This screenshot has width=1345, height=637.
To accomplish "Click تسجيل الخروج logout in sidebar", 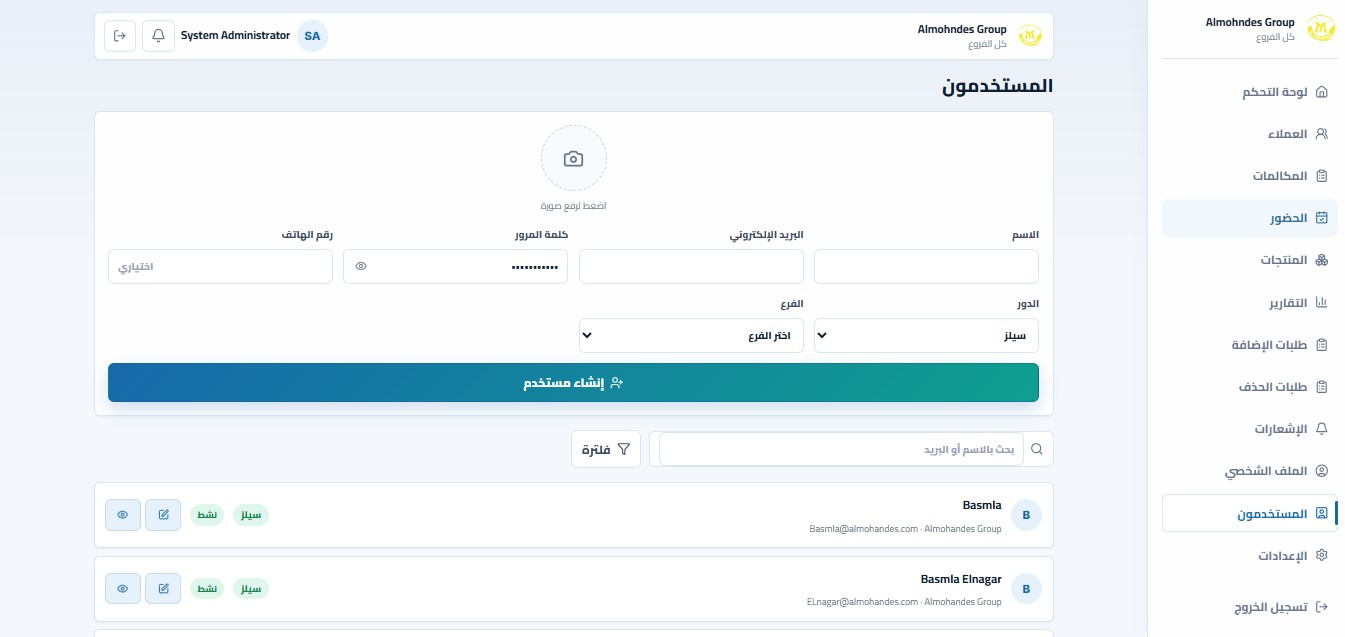I will 1250,607.
